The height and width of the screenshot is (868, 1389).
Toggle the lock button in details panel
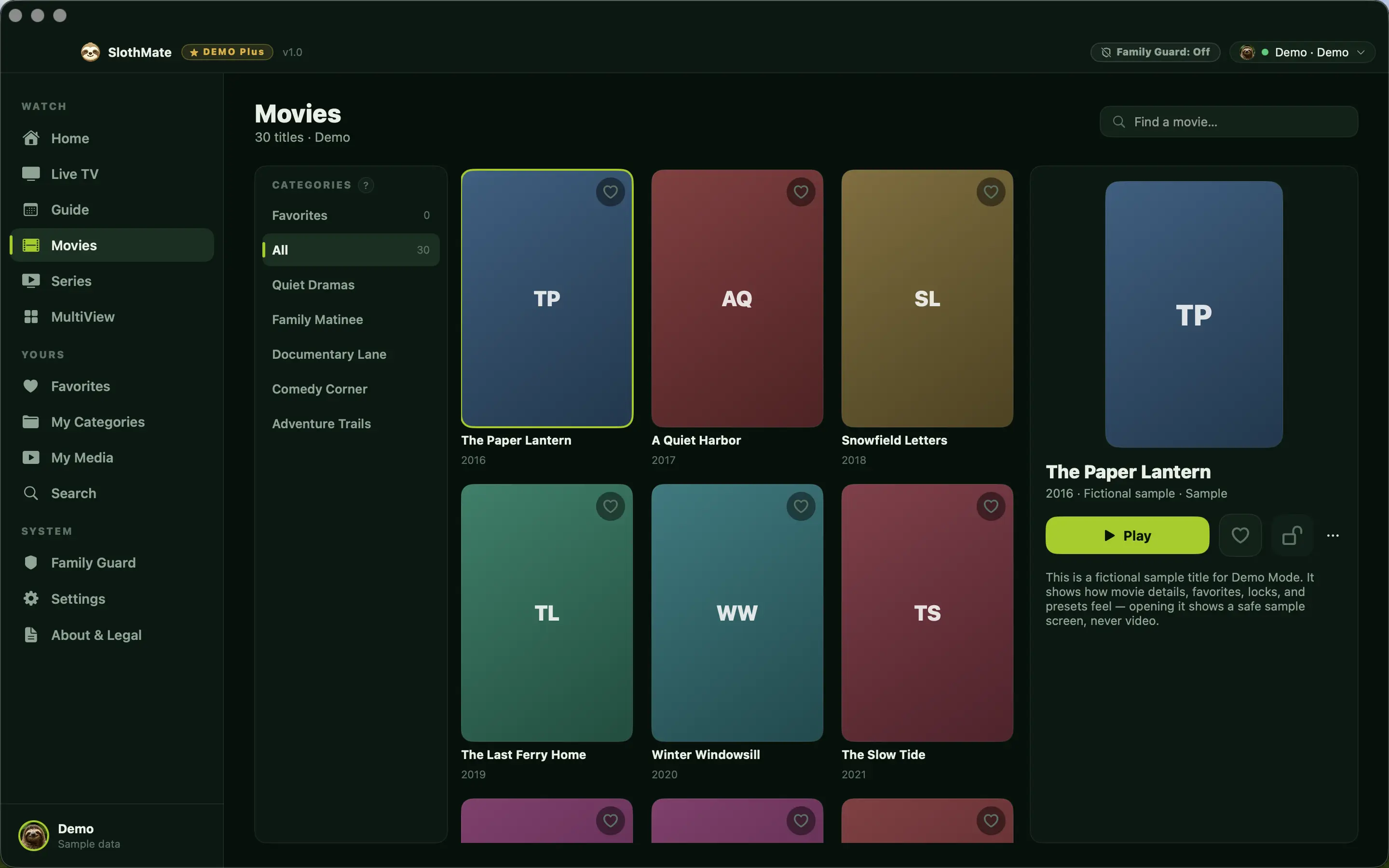coord(1292,536)
